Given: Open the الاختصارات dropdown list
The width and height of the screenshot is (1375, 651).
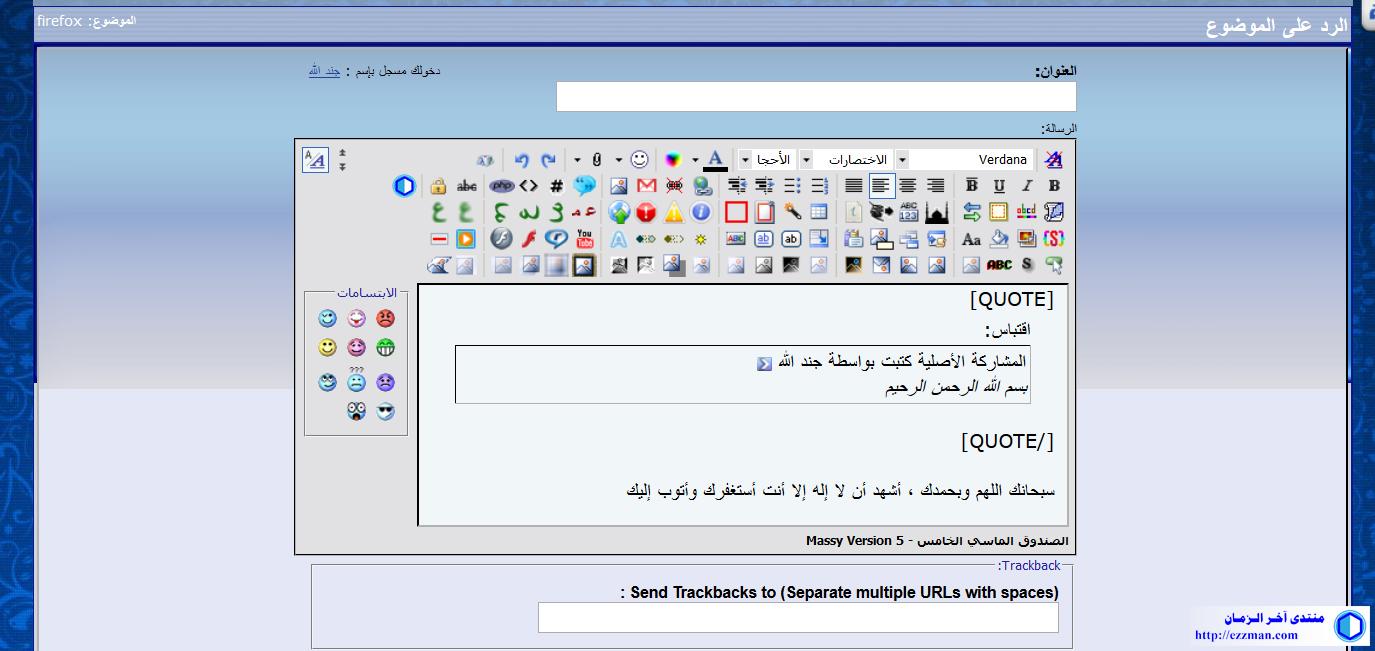Looking at the screenshot, I should tap(805, 160).
